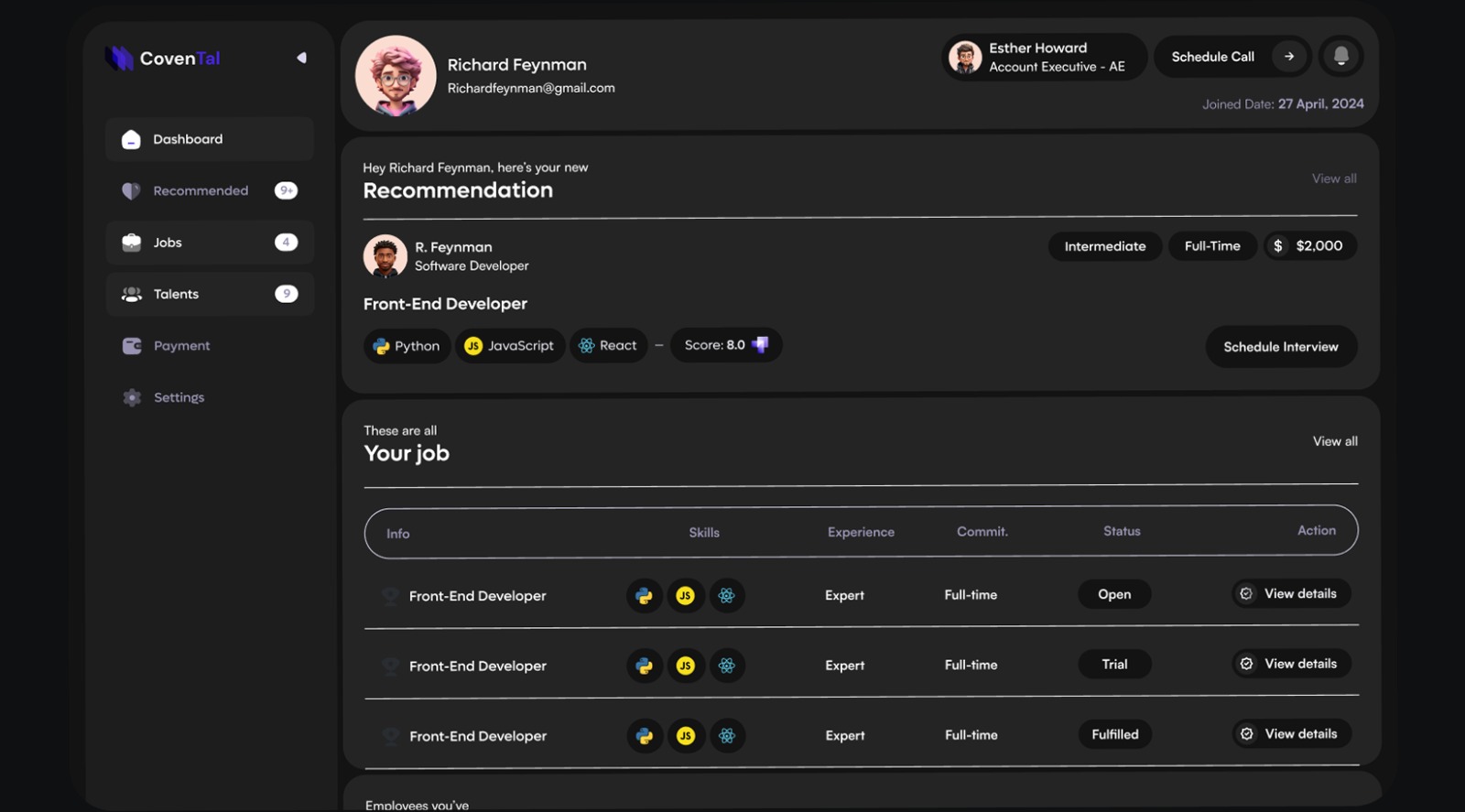1465x812 pixels.
Task: Click the Score 8.0 badge icon
Action: [760, 345]
